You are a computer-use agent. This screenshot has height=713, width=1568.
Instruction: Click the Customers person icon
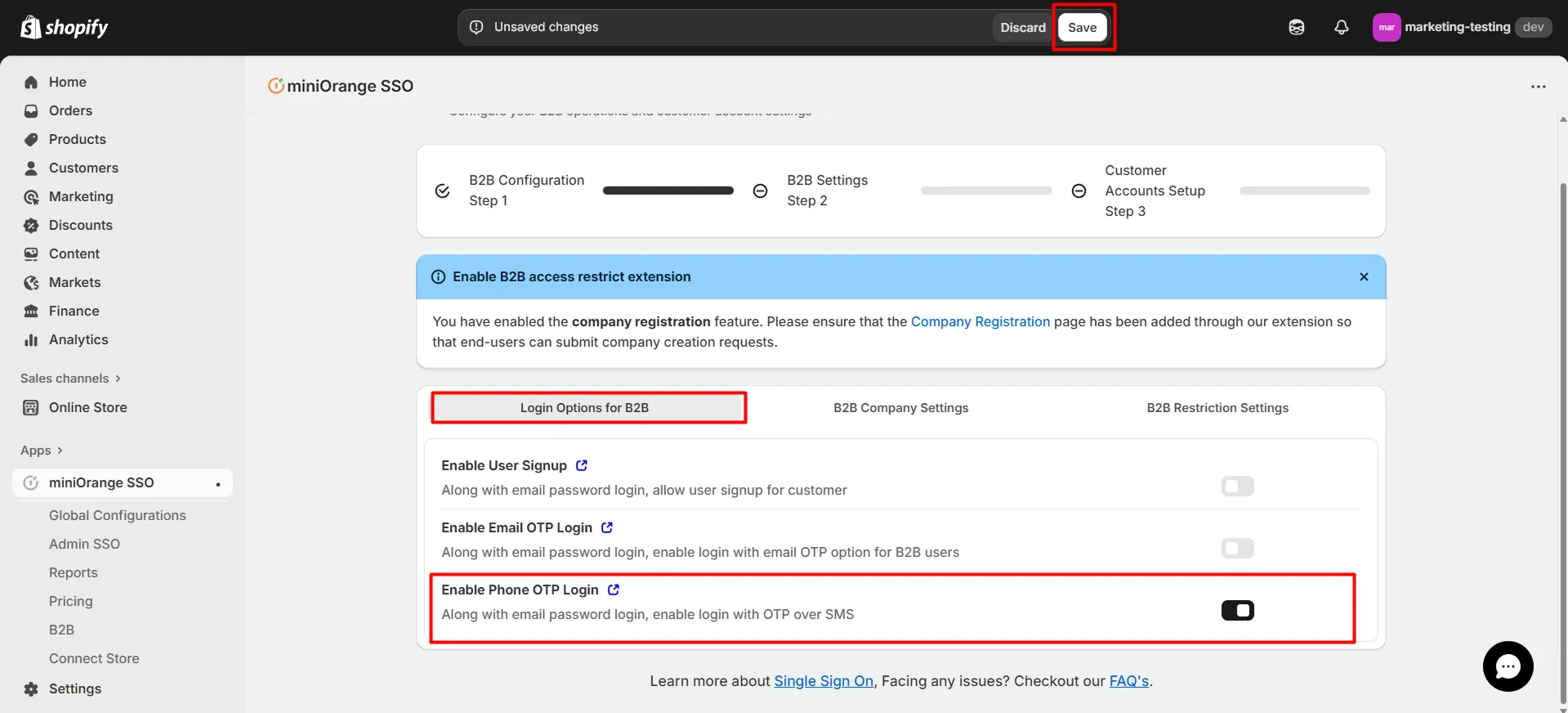click(31, 168)
